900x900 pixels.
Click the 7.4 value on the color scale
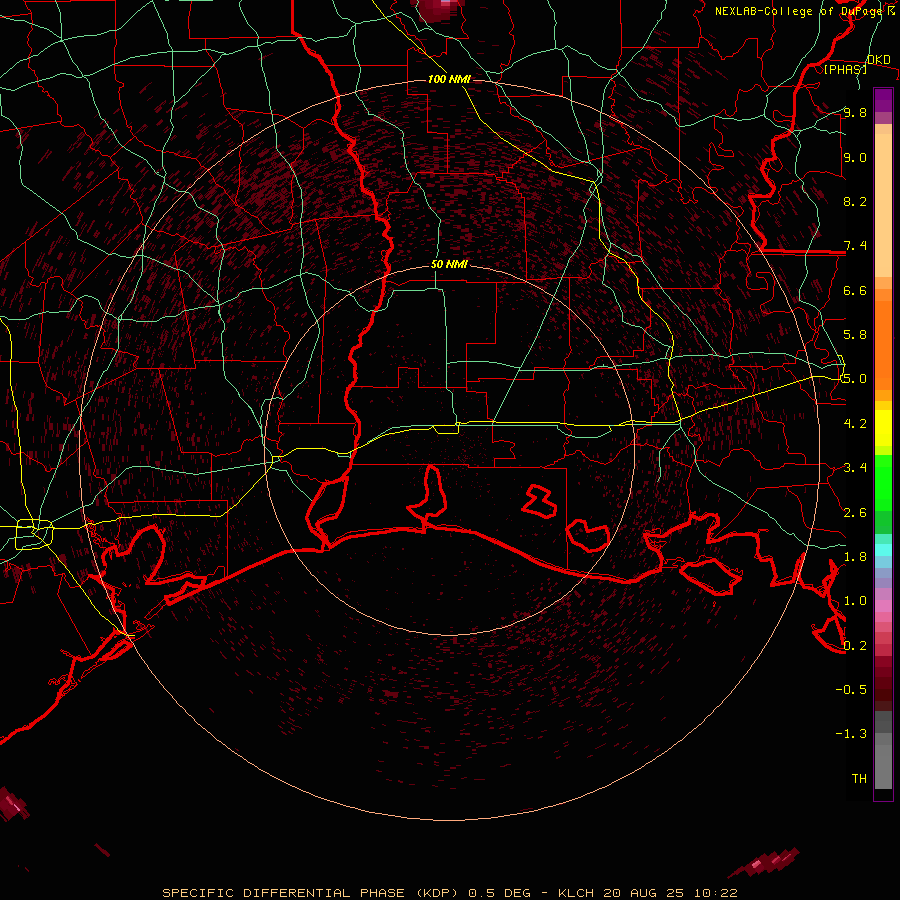[855, 246]
